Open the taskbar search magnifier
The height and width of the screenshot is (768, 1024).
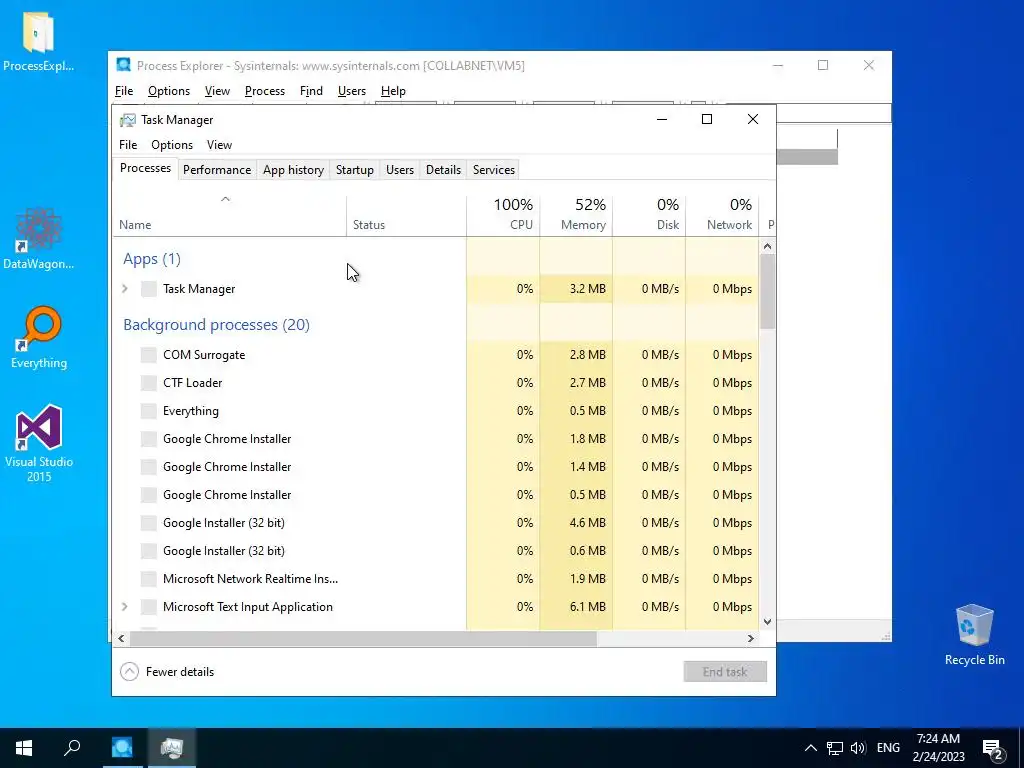[72, 748]
